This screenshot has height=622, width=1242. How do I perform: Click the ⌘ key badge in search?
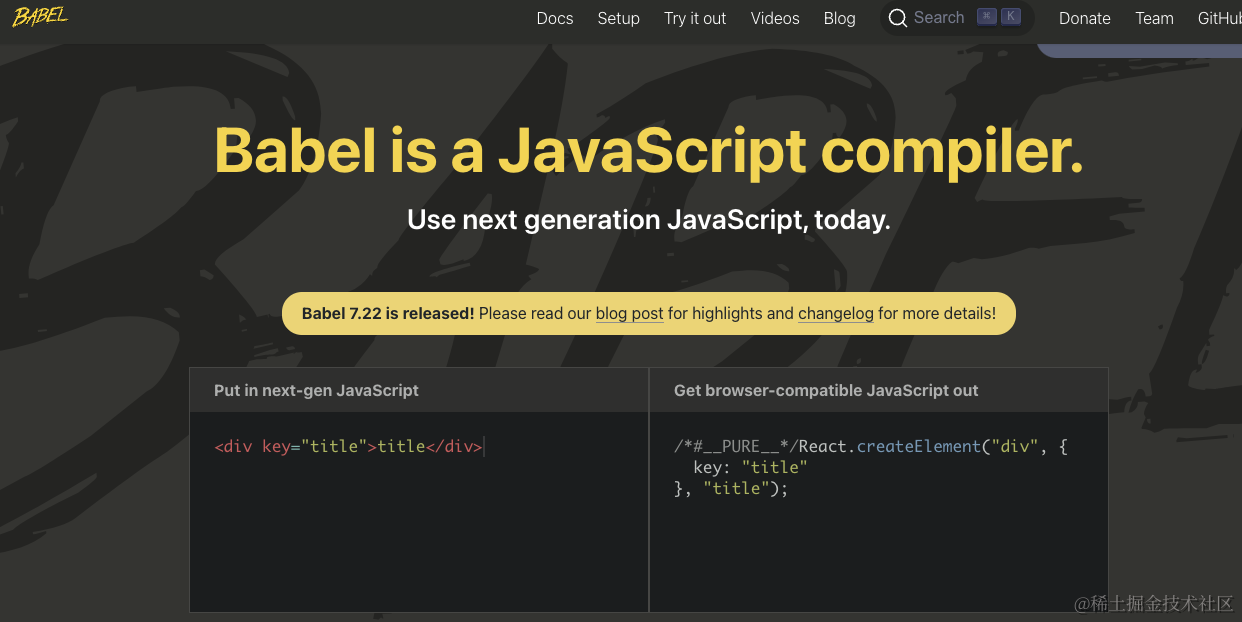[987, 17]
